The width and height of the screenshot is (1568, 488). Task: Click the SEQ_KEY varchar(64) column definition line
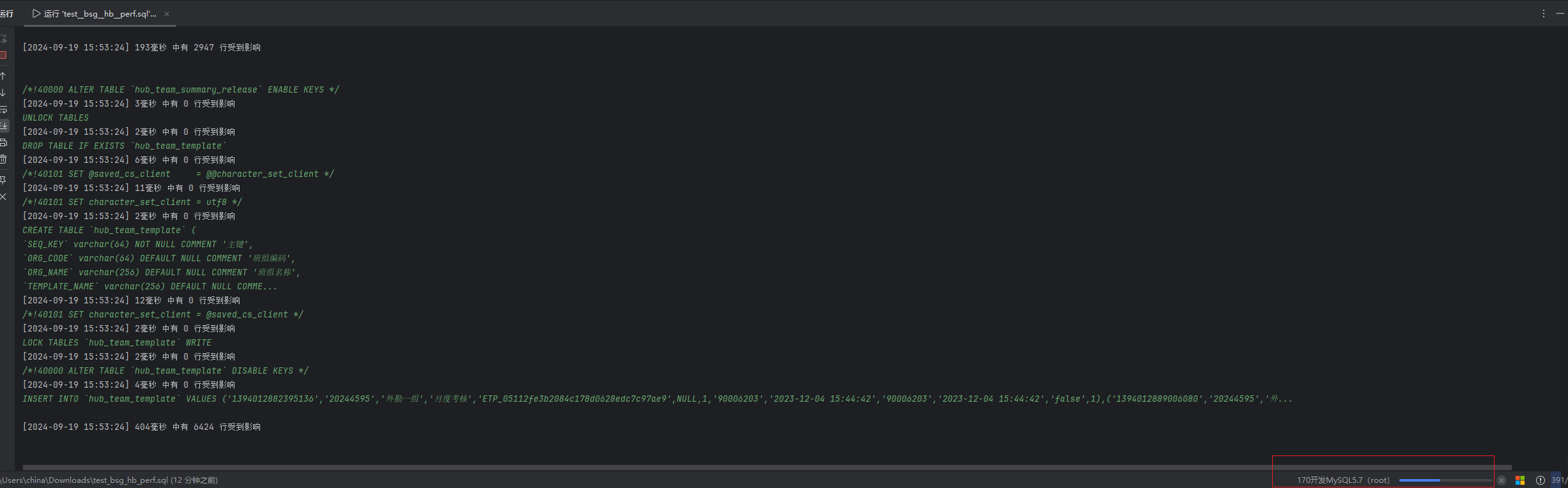pyautogui.click(x=137, y=244)
